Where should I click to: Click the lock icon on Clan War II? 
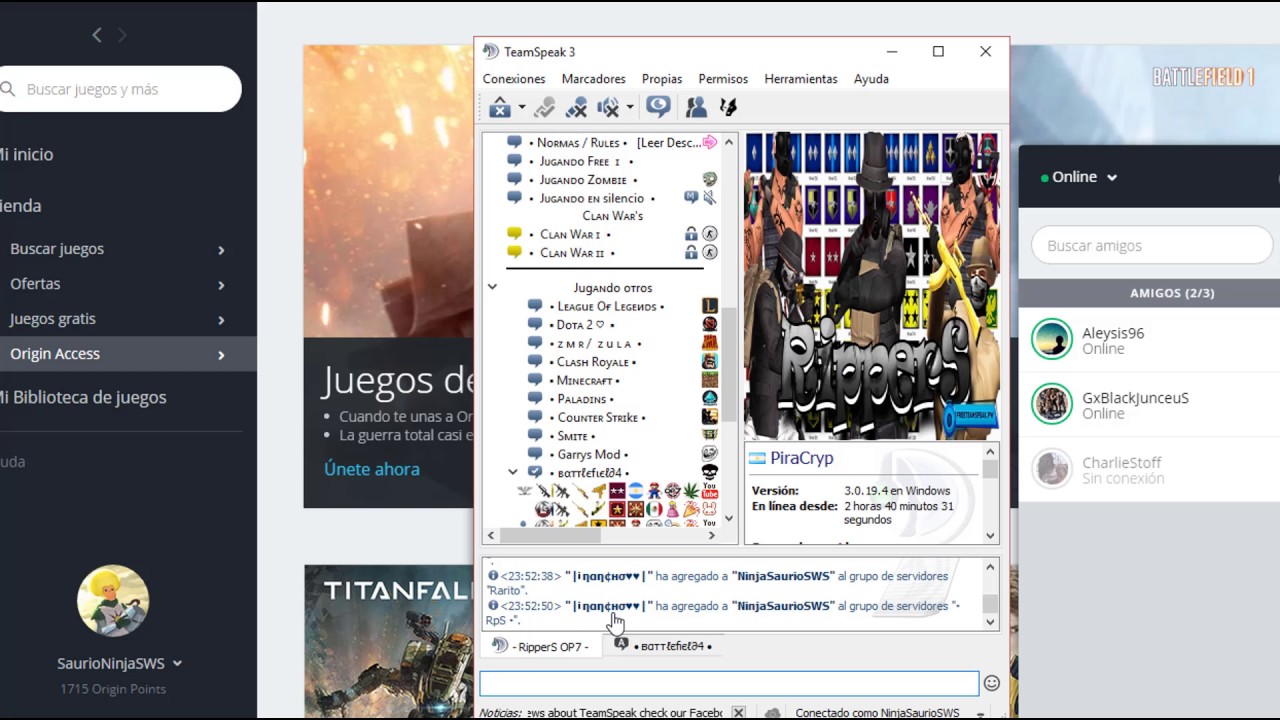[691, 253]
